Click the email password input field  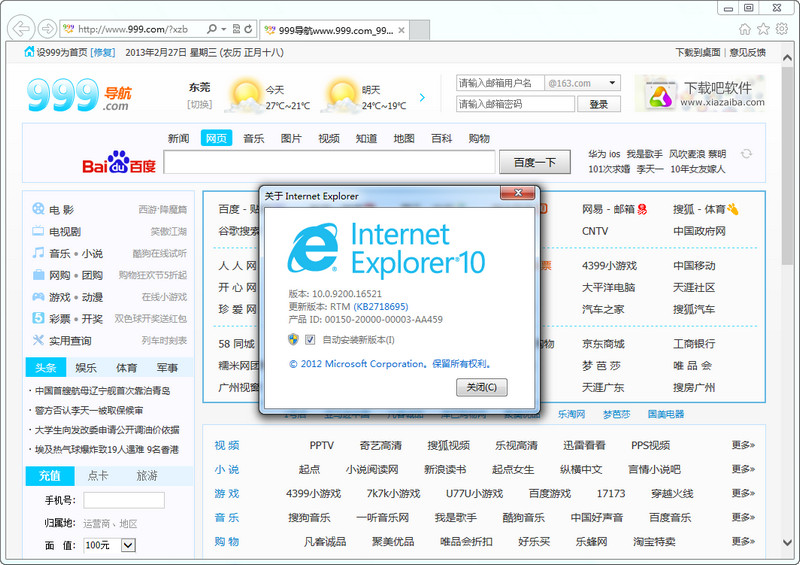[515, 104]
